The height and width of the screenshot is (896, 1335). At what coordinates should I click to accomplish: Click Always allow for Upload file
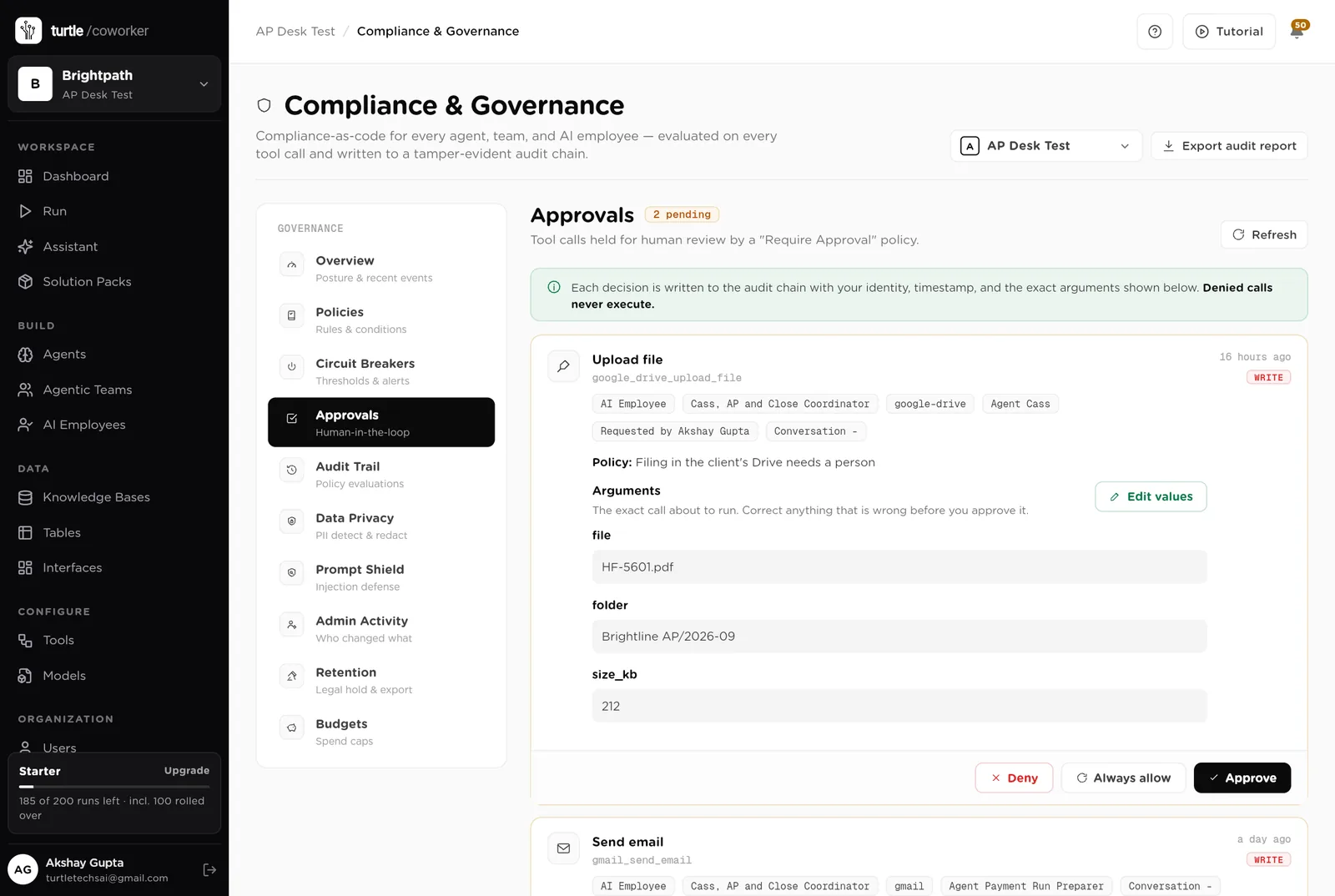(x=1123, y=778)
